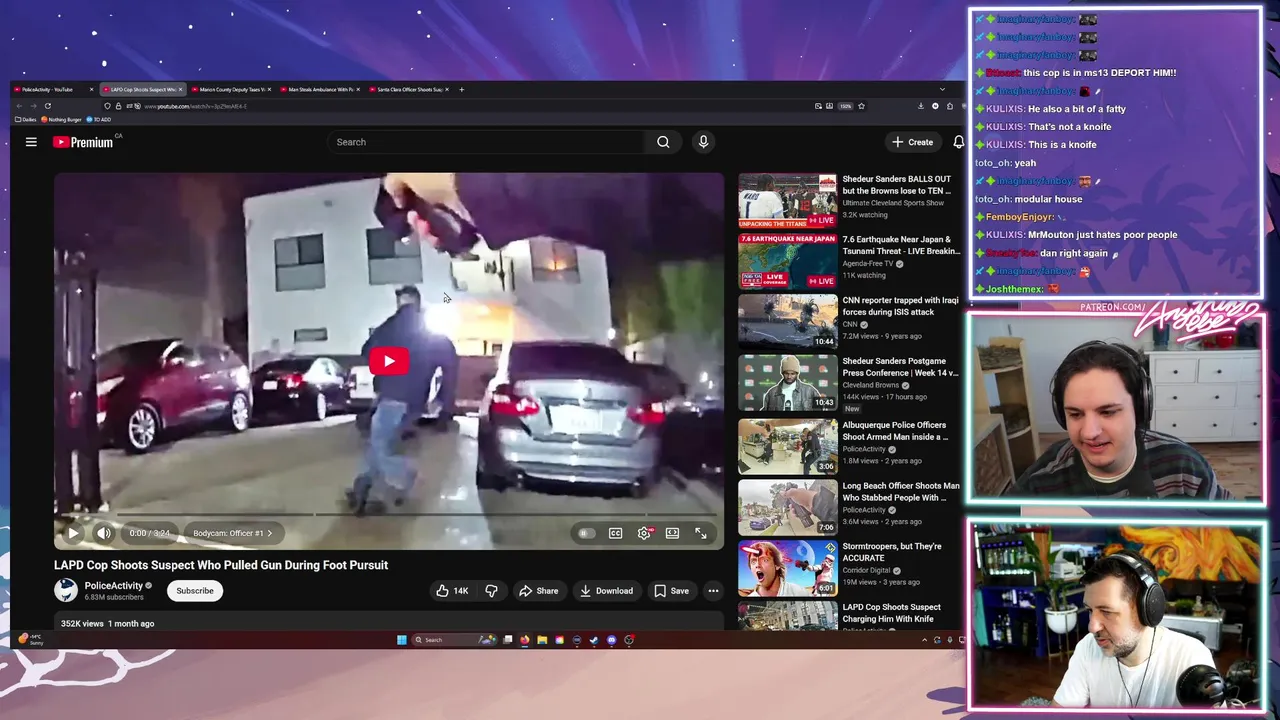Open Windows Start menu
This screenshot has width=1280, height=720.
[402, 640]
